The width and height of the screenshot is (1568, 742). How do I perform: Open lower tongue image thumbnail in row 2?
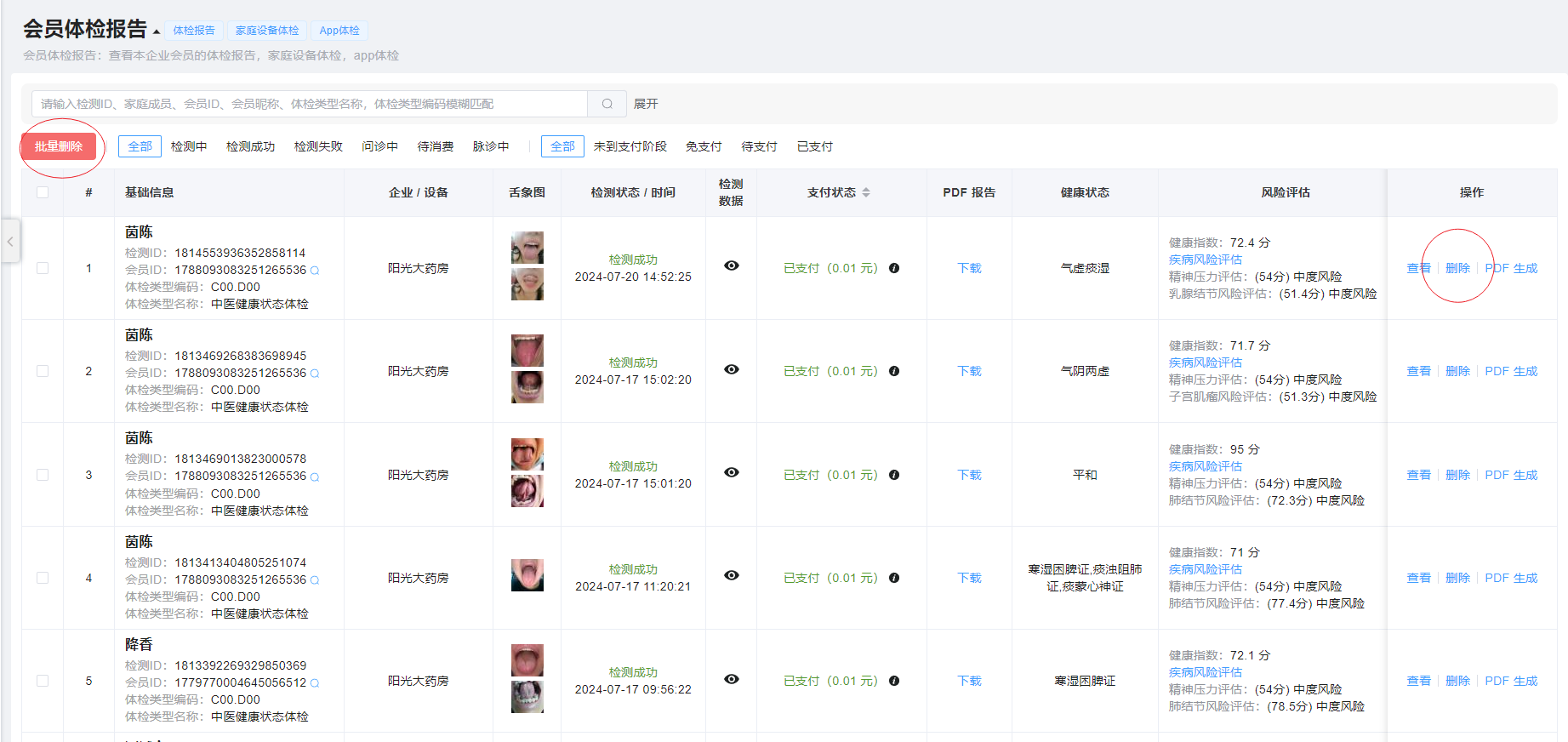tap(527, 387)
